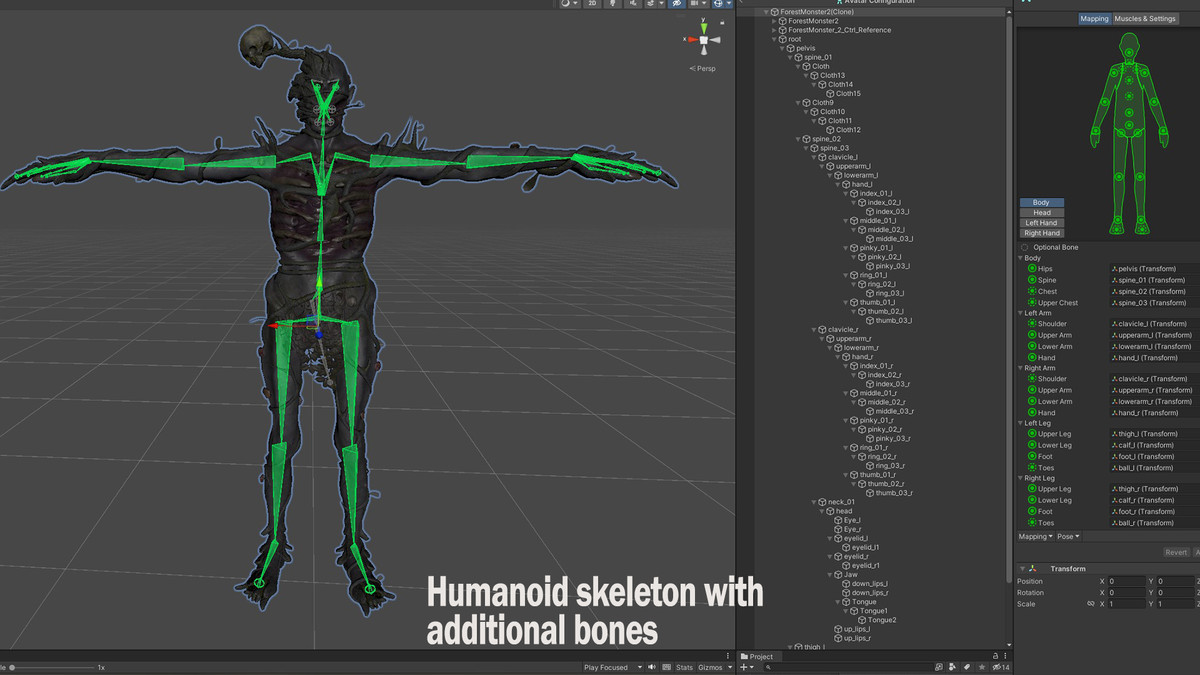Switch to Mapping tab
Viewport: 1200px width, 675px height.
(x=1095, y=18)
